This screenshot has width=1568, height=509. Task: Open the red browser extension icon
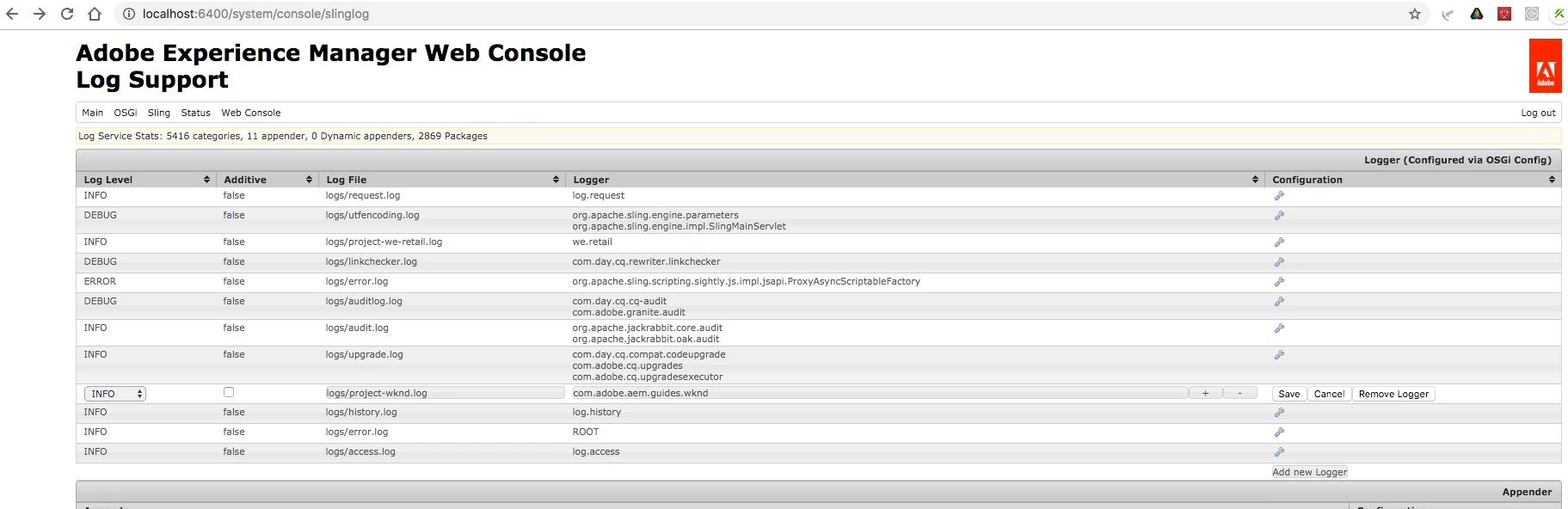tap(1504, 14)
